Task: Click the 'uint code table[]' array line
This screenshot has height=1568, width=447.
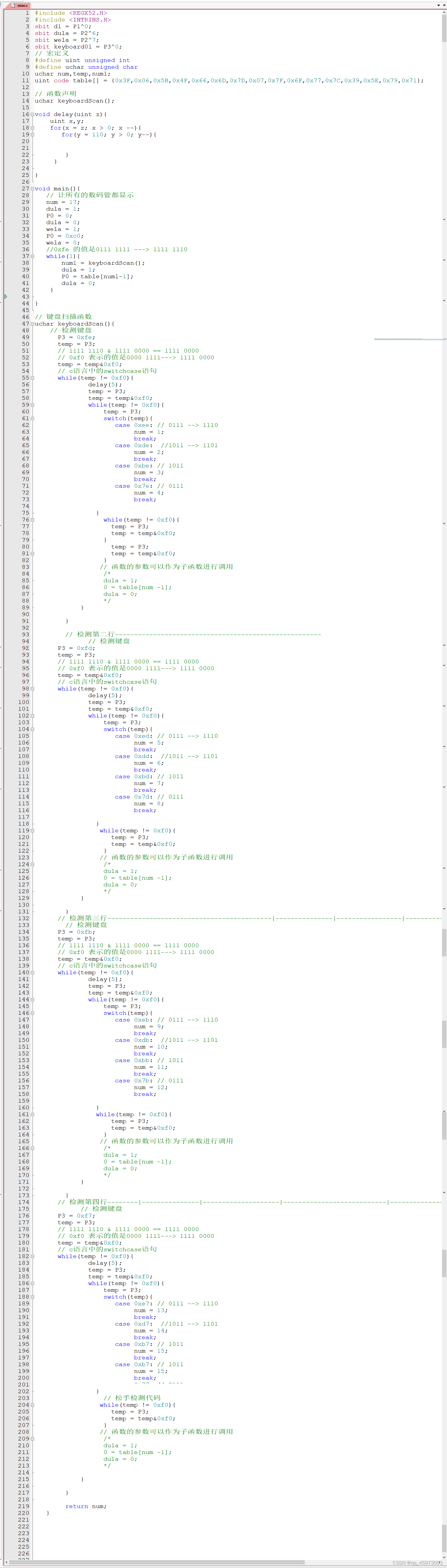Action: tap(229, 80)
